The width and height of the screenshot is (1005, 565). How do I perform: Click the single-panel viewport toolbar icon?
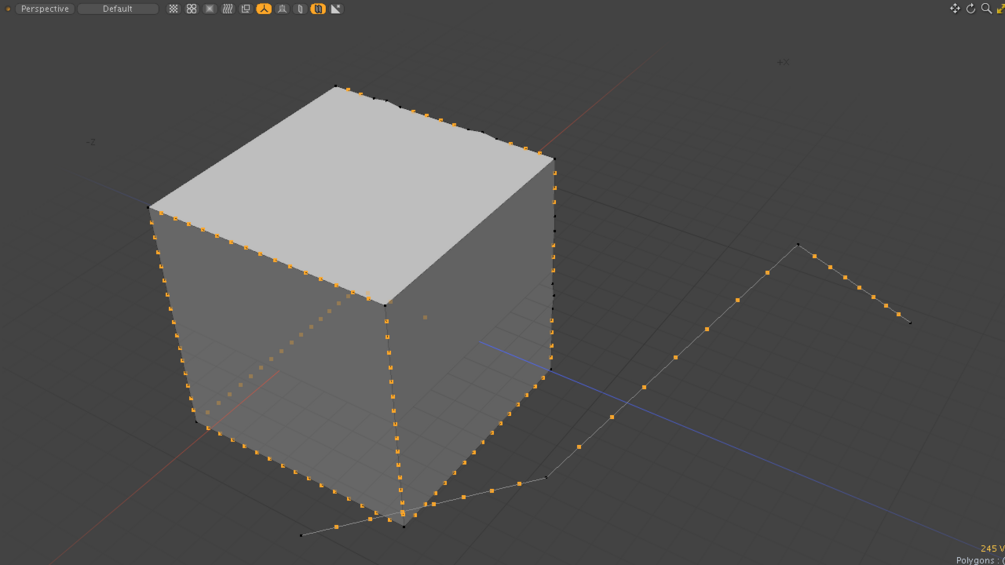[x=300, y=9]
